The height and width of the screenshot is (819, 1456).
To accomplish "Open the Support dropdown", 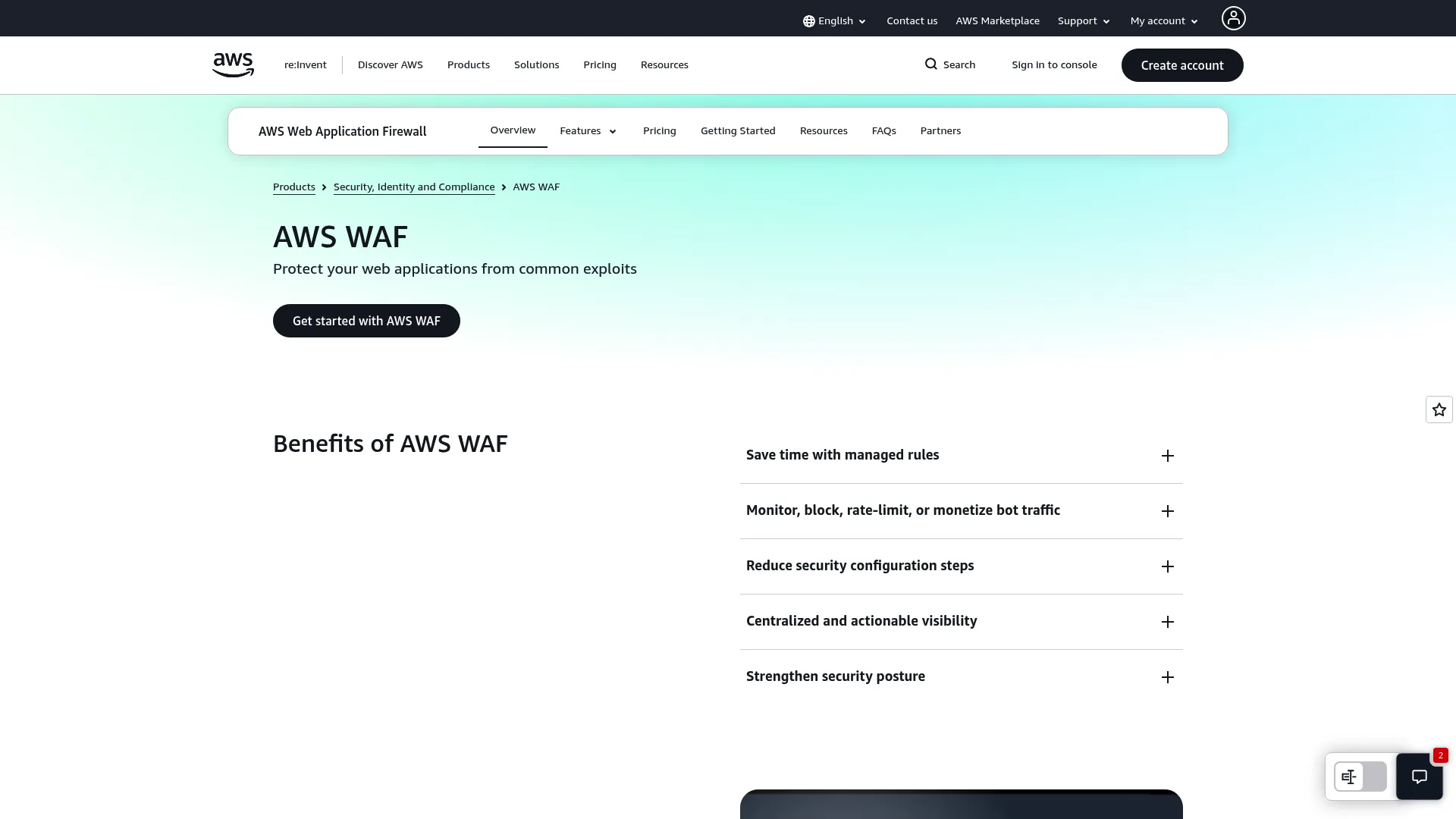I will [x=1084, y=21].
